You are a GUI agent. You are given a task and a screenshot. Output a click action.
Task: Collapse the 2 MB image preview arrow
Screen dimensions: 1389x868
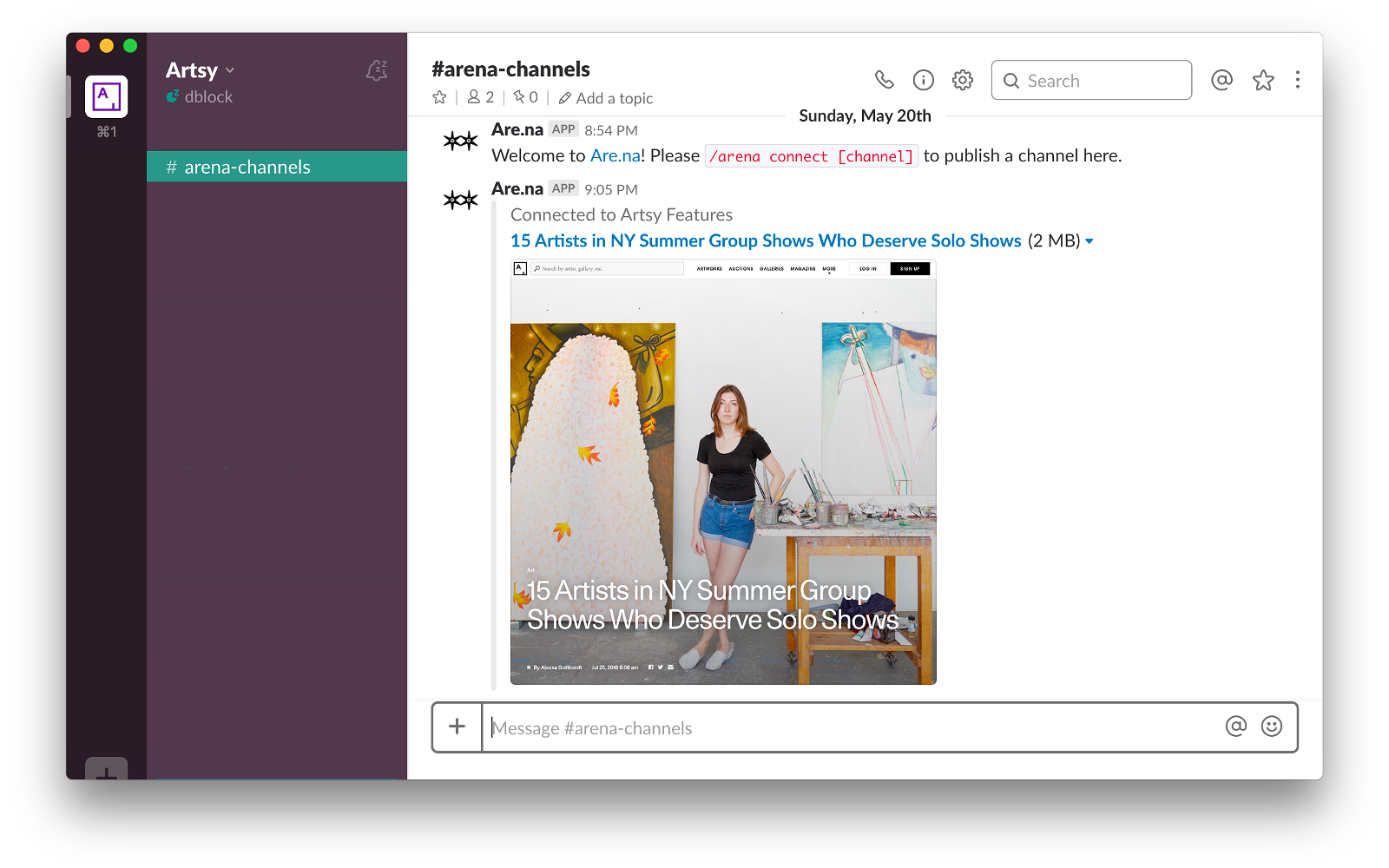(x=1089, y=241)
